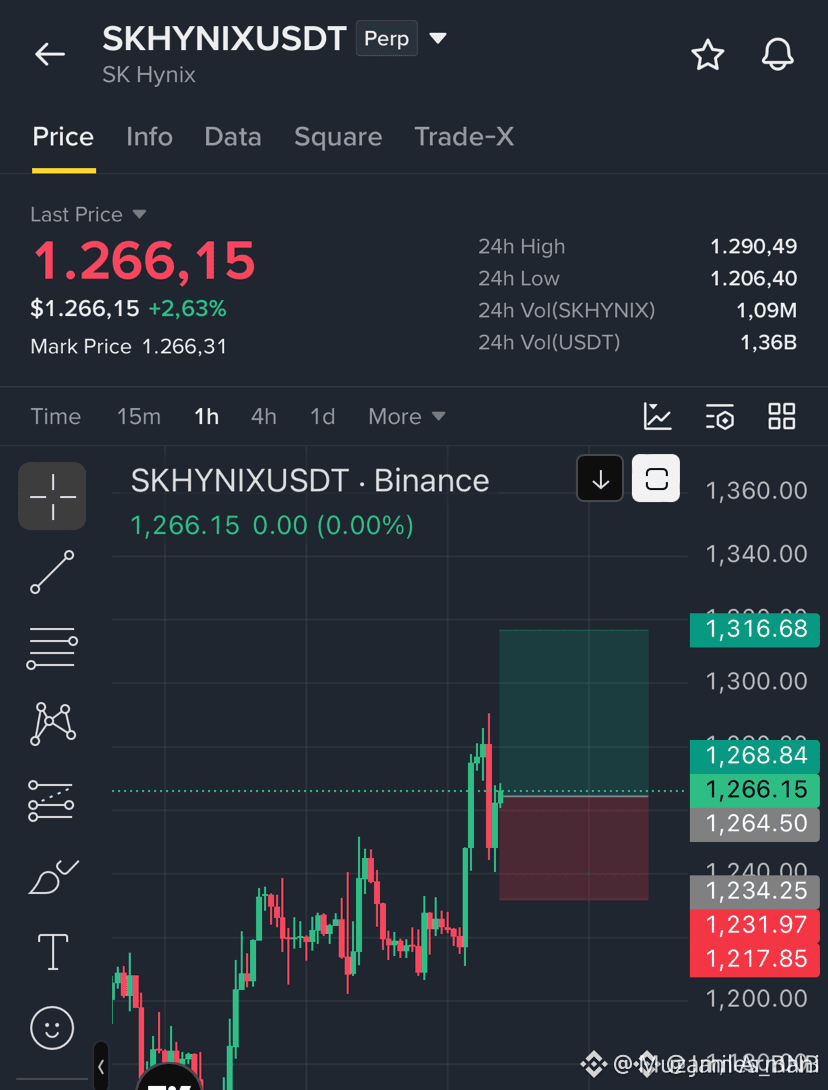Screen dimensions: 828x1090
Task: Open the Square tab
Action: [x=338, y=136]
